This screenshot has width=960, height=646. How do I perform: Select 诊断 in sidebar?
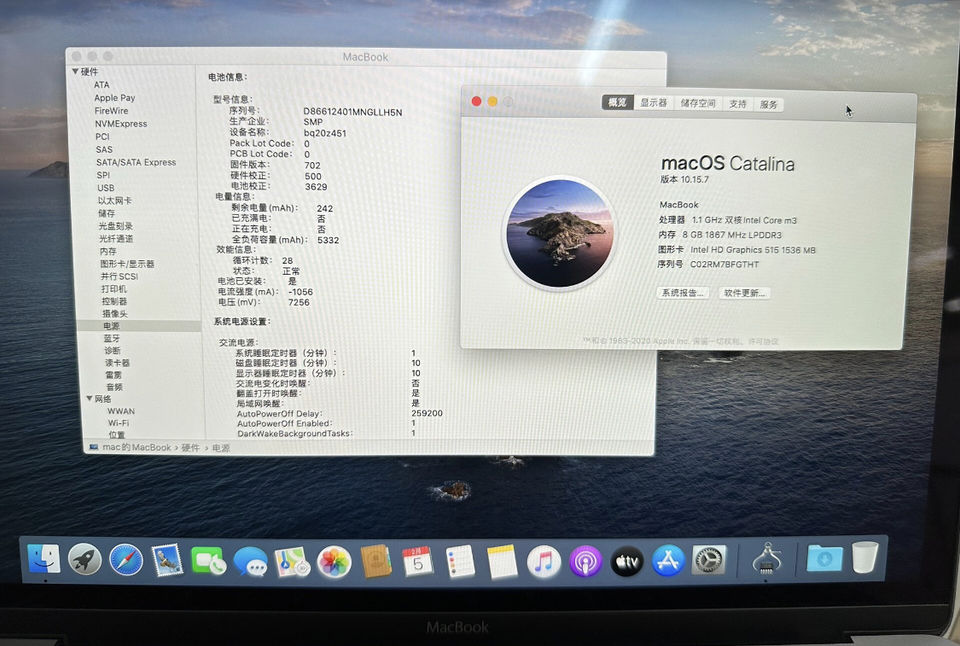113,351
